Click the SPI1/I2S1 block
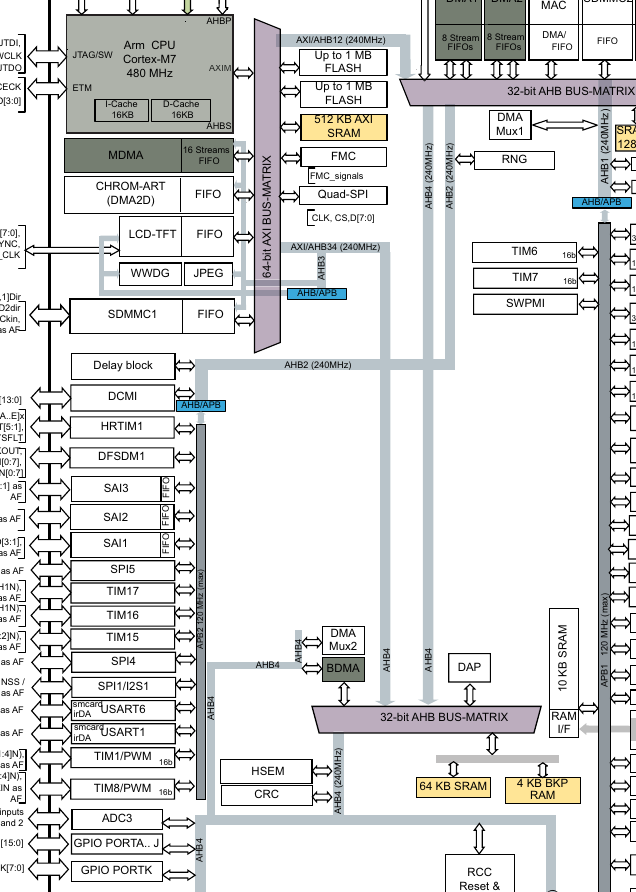Image resolution: width=636 pixels, height=892 pixels. pos(123,687)
